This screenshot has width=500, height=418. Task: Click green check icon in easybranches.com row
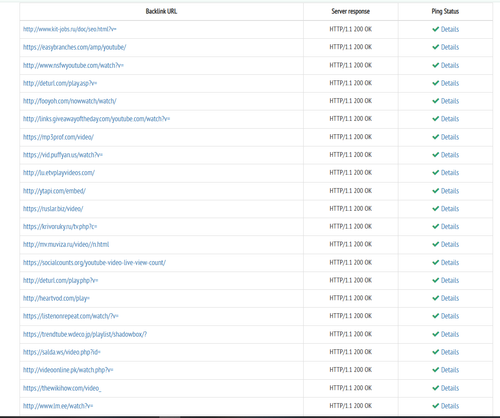(x=435, y=47)
